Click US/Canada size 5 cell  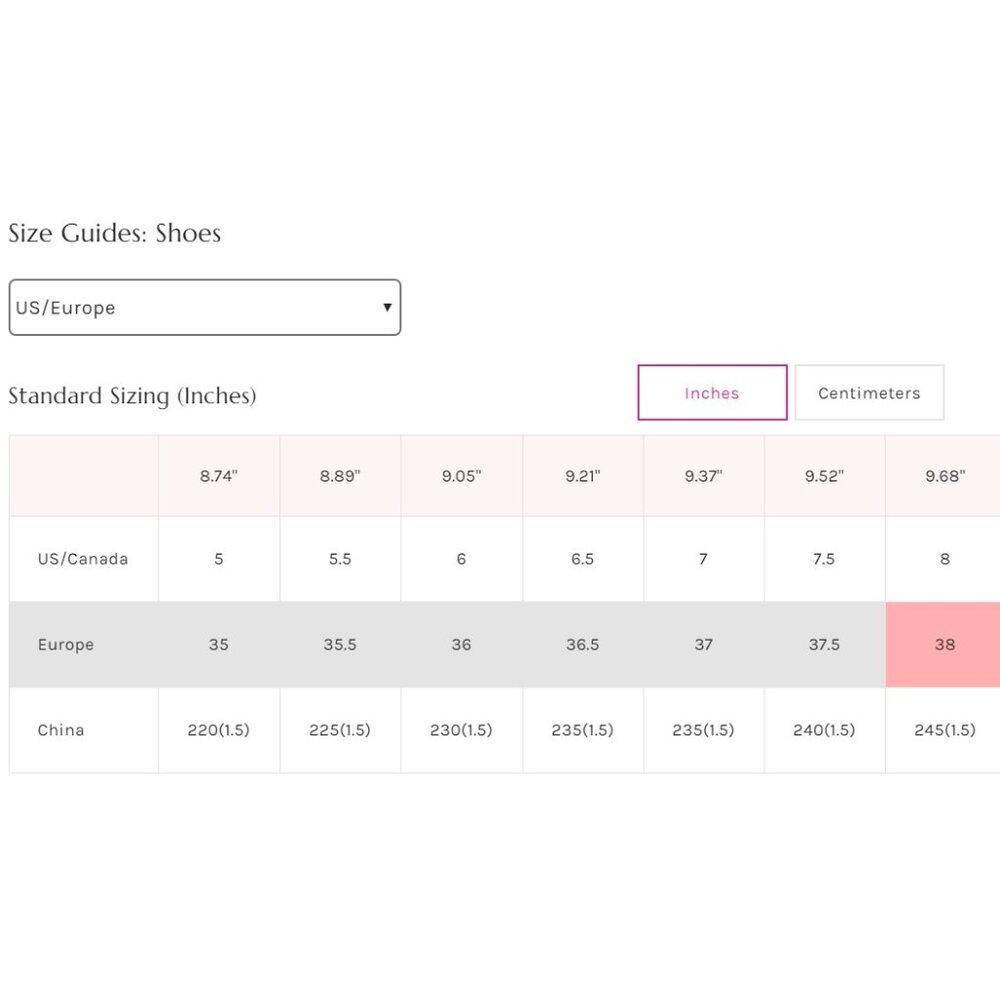tap(219, 559)
